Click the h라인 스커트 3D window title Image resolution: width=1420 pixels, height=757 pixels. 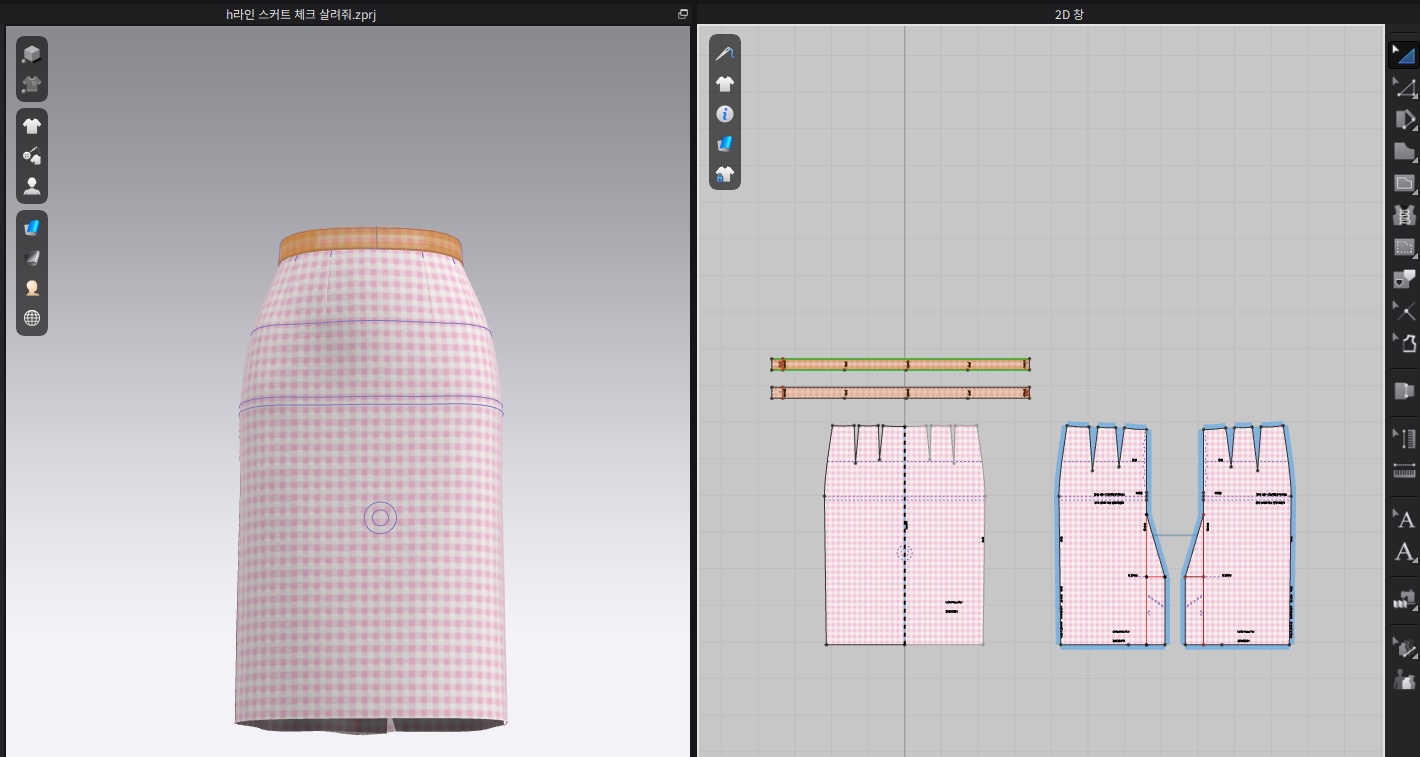(x=300, y=14)
